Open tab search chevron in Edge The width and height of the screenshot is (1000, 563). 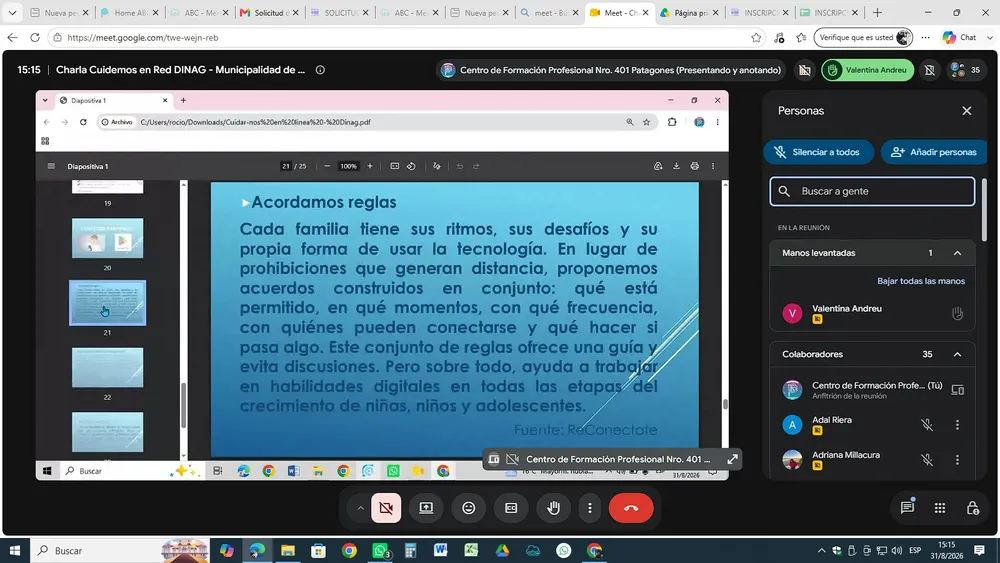point(12,13)
